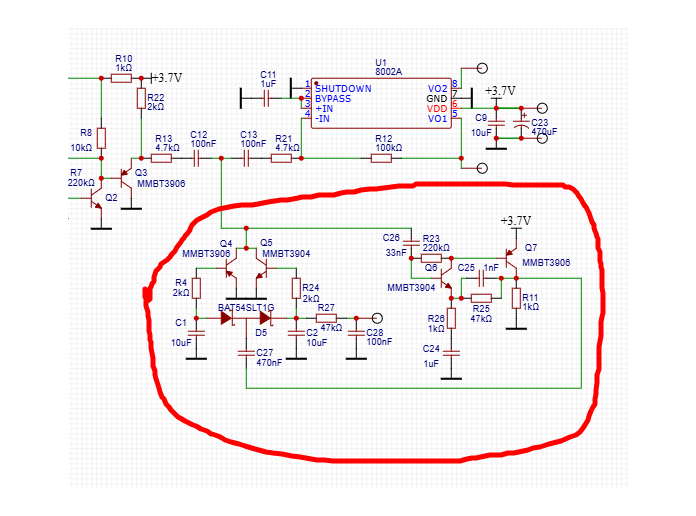The height and width of the screenshot is (516, 696).
Task: Click the SHUTDOWN pin label on U1
Action: [343, 89]
